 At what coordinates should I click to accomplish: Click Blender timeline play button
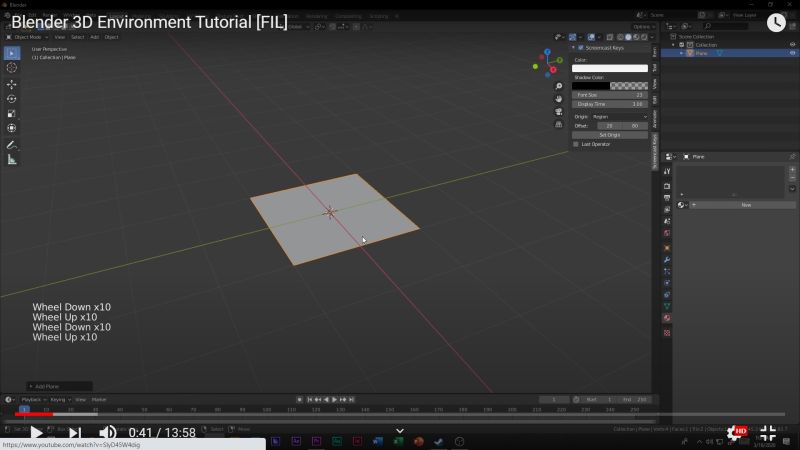pos(334,399)
